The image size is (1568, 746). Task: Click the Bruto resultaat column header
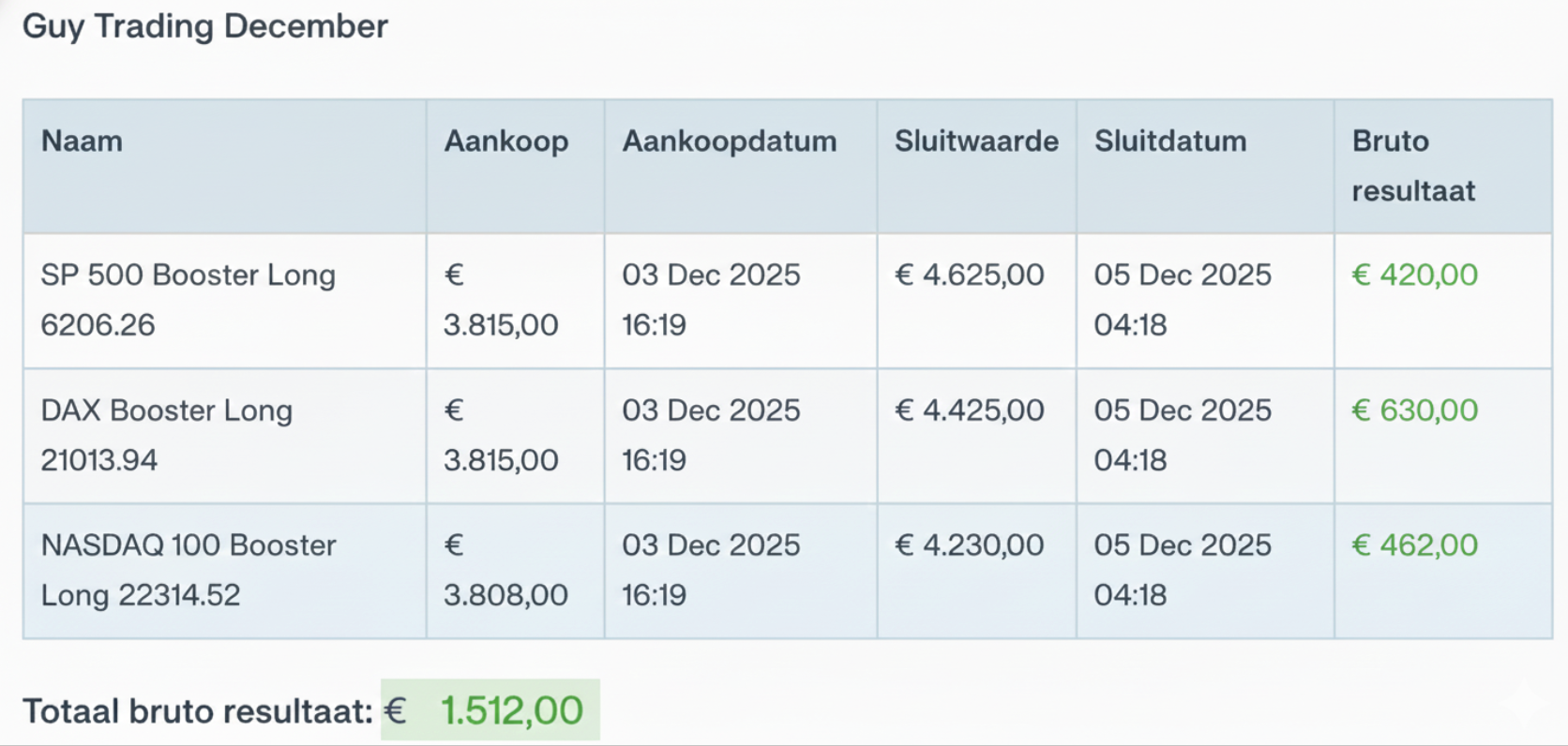click(x=1413, y=166)
